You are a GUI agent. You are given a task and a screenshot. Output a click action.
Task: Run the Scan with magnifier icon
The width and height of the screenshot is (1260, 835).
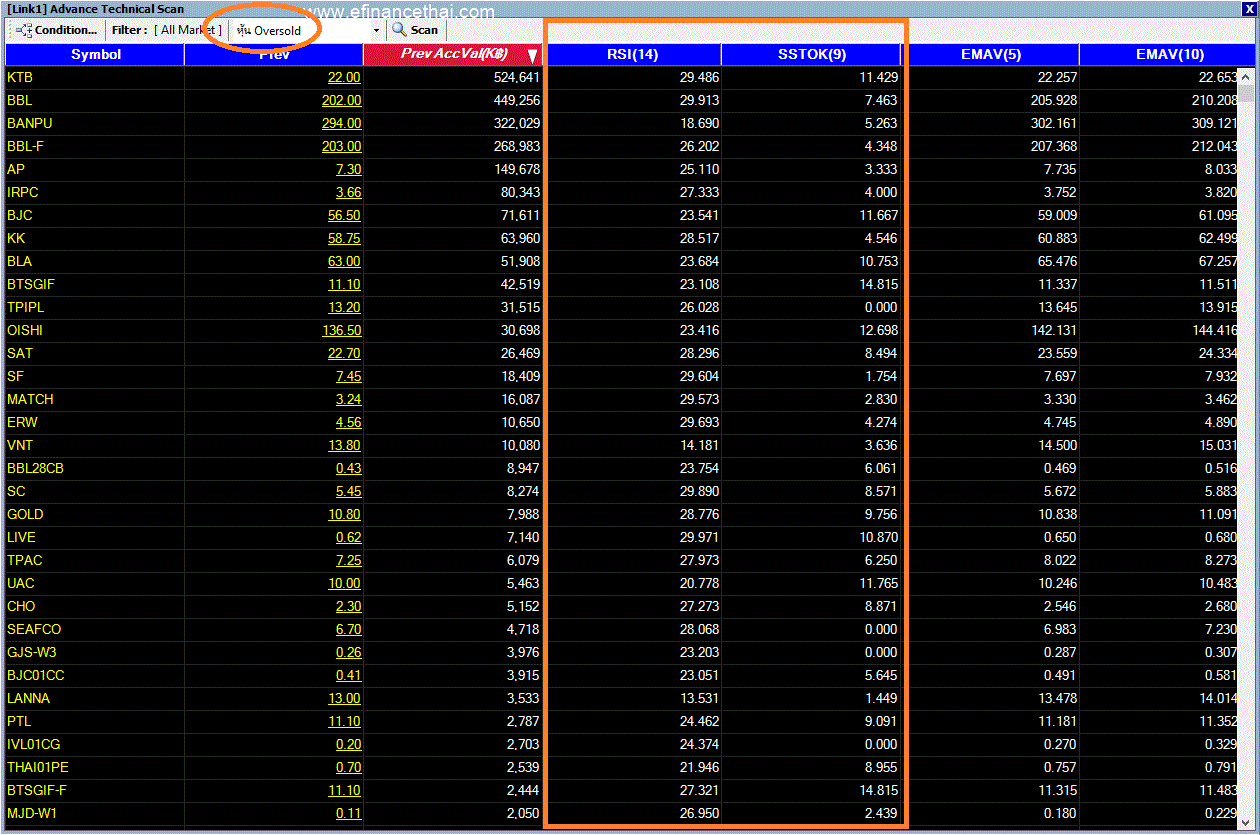[x=415, y=30]
